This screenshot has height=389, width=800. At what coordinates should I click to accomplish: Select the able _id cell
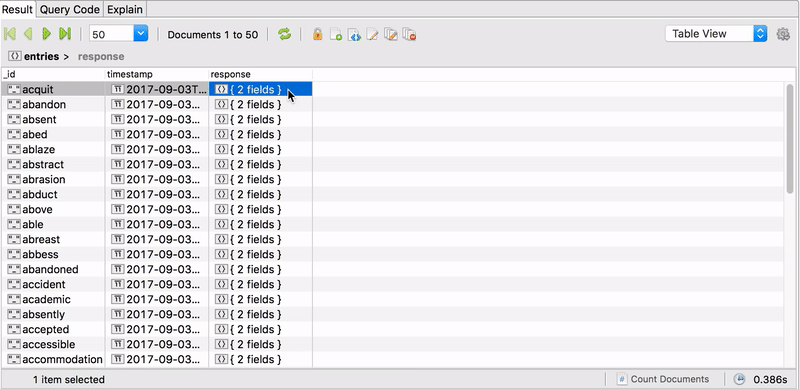point(53,224)
